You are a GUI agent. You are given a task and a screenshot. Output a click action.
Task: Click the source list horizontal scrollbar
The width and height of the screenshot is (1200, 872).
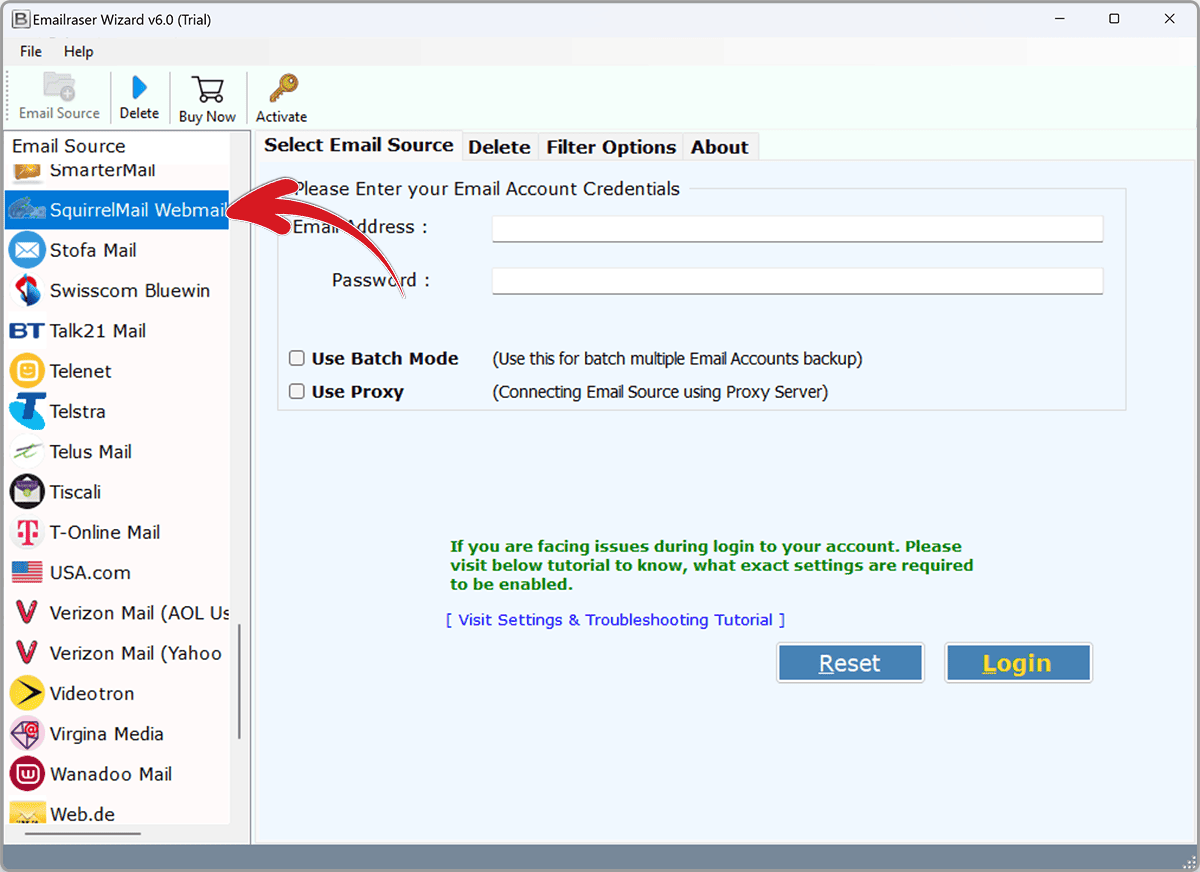tap(83, 833)
